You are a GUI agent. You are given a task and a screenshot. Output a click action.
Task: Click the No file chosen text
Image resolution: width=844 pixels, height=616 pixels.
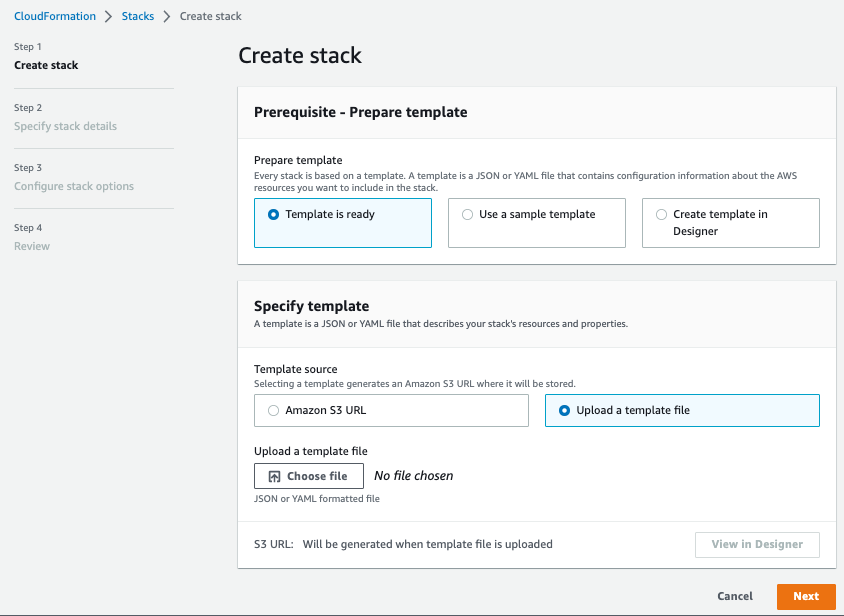[x=413, y=476]
